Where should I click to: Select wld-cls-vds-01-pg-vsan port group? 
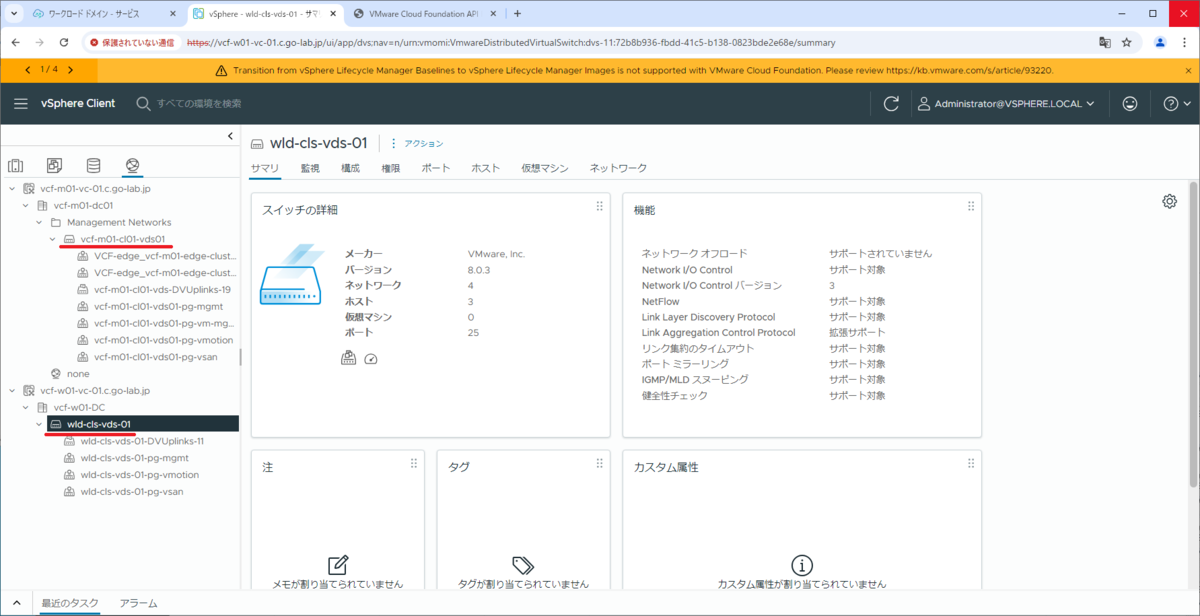pyautogui.click(x=132, y=492)
